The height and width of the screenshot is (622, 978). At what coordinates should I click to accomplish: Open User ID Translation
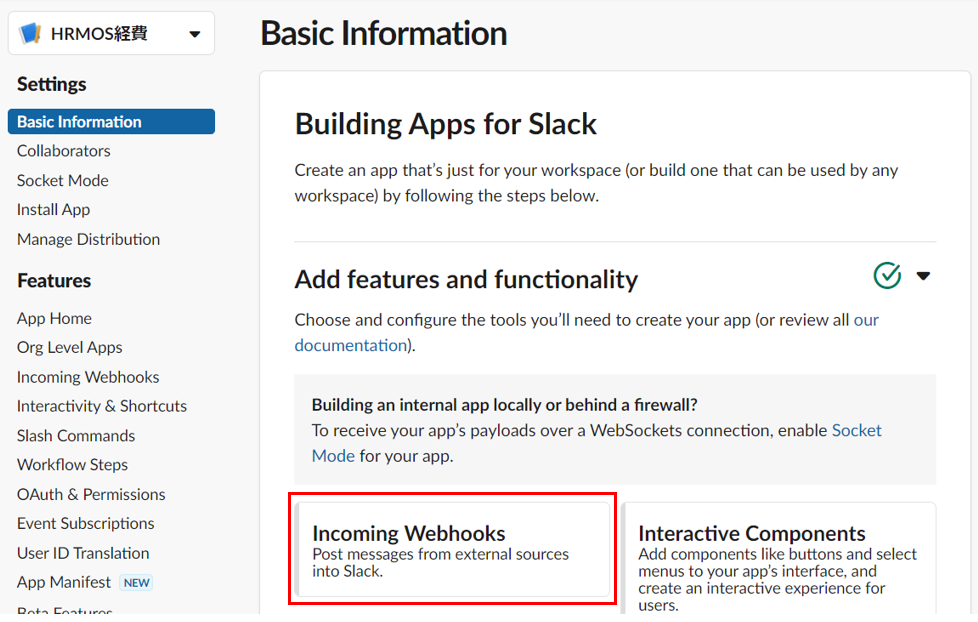tap(83, 553)
